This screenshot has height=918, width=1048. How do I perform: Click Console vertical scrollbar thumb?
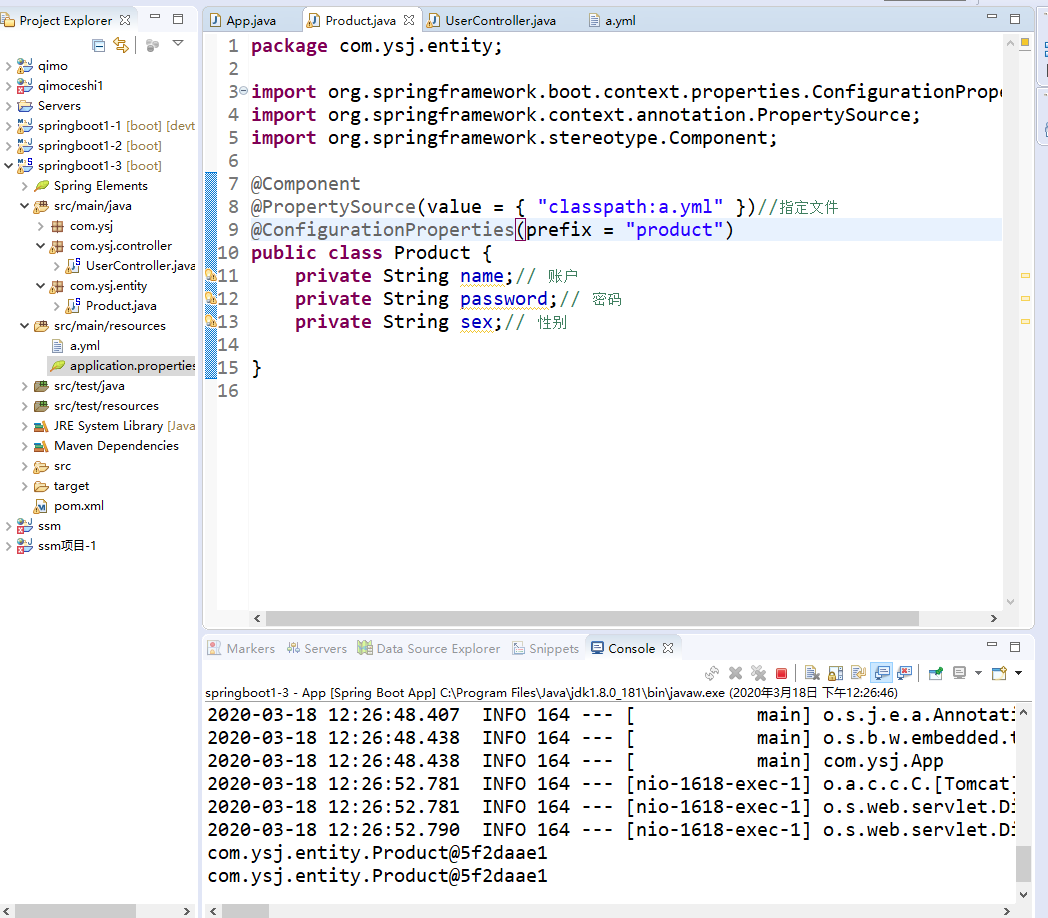tap(1023, 865)
